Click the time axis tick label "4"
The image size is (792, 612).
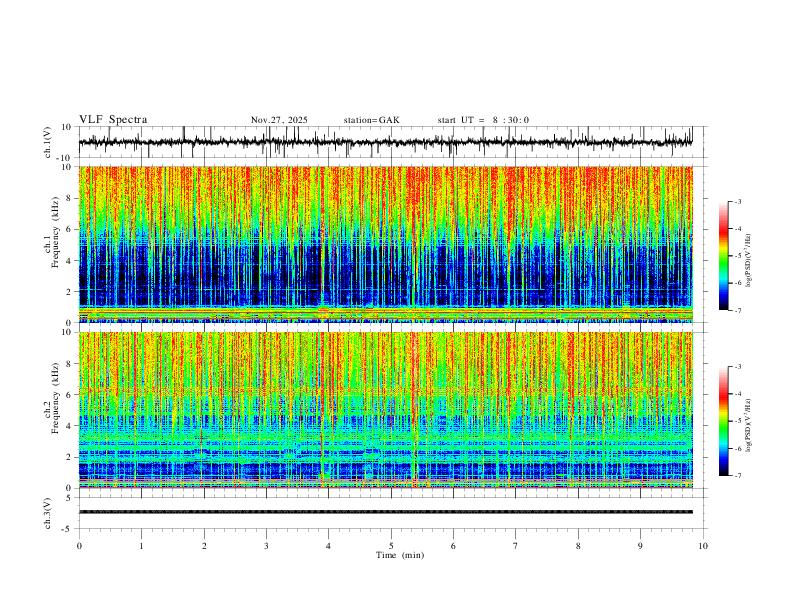coord(329,546)
